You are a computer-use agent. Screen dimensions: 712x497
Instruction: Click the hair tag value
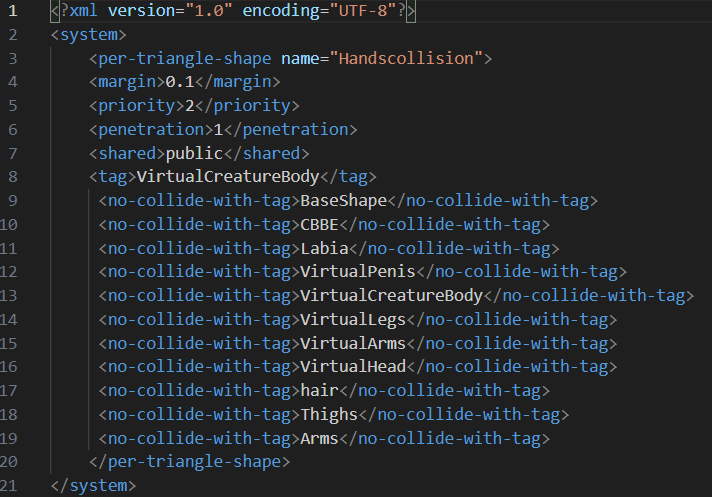(319, 391)
